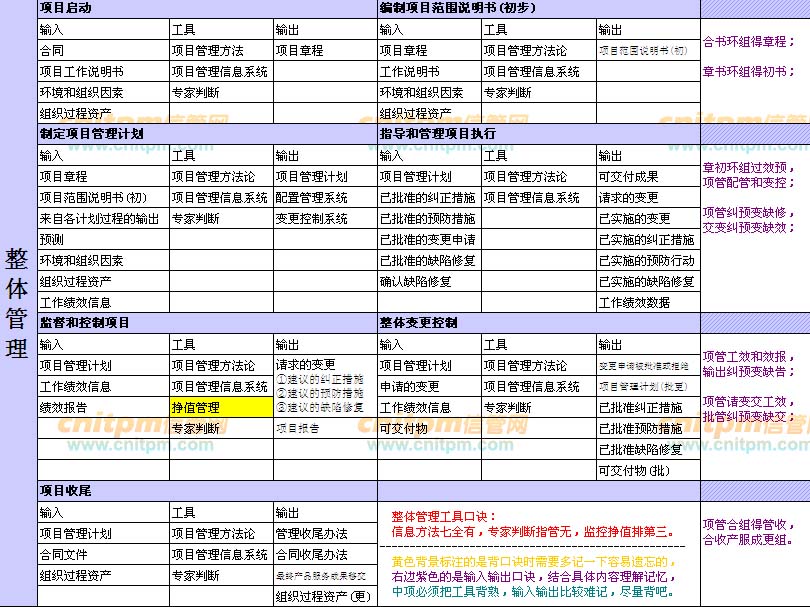This screenshot has width=810, height=607.
Task: Select the 配置管理系统 output cell
Action: pyautogui.click(x=324, y=197)
